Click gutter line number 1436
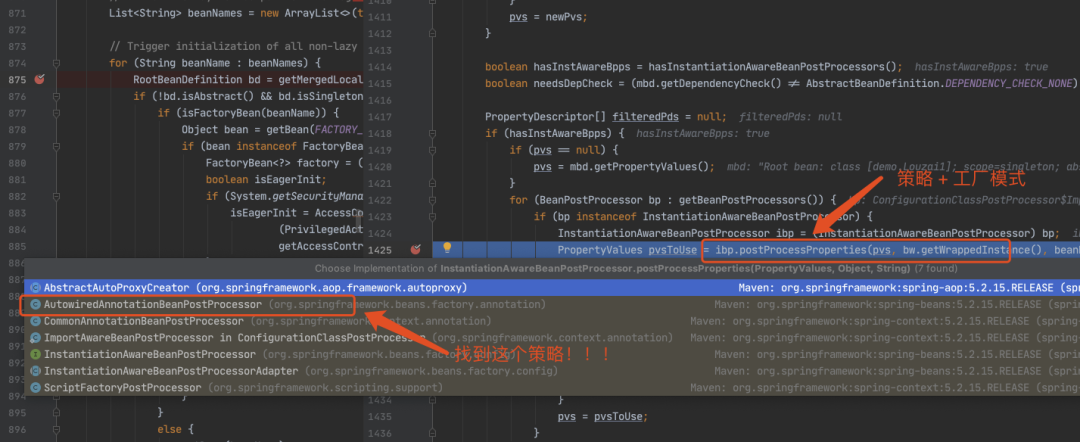Screen dimensions: 1080x442 tap(379, 432)
